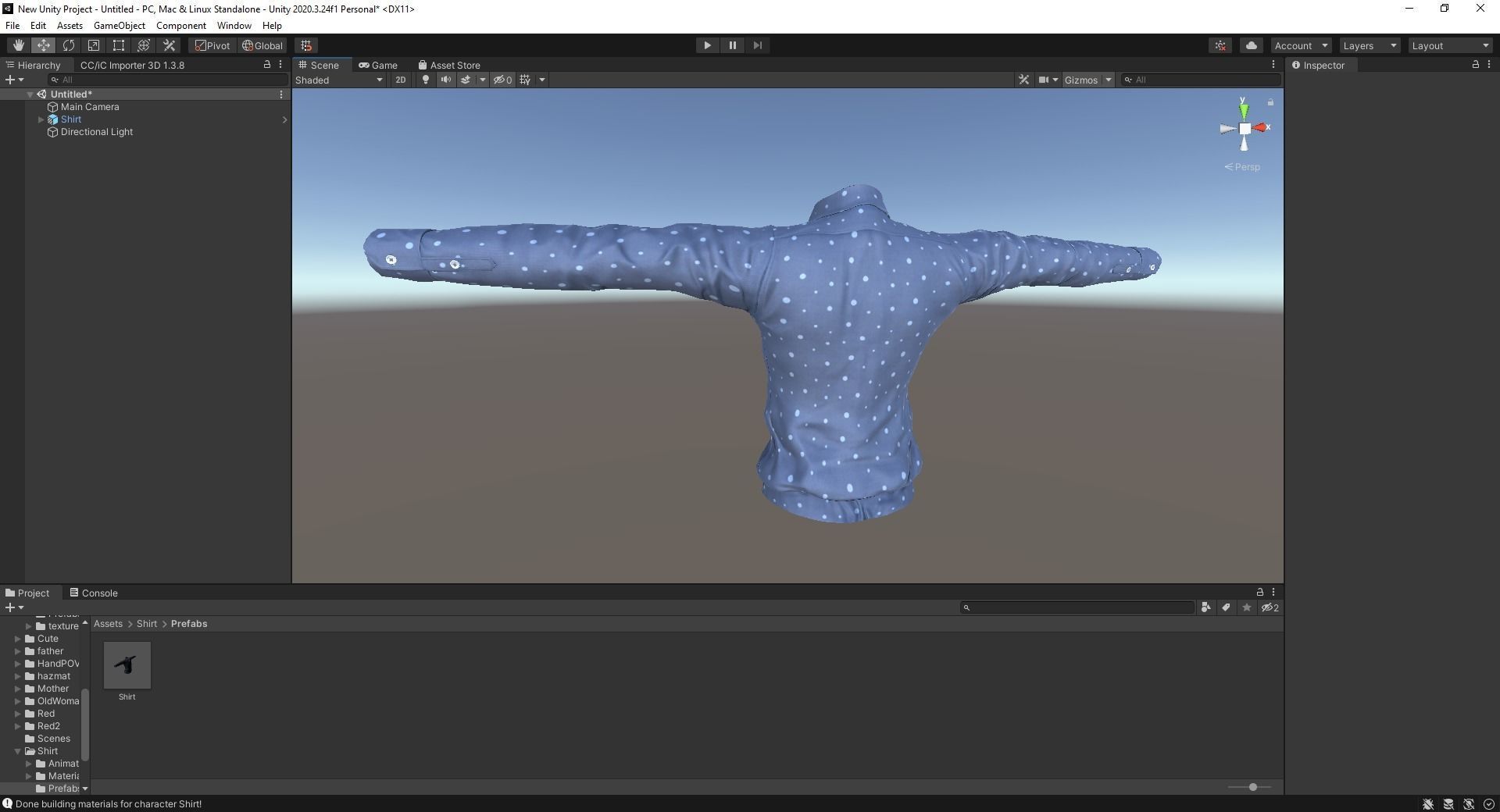Toggle scene grid visibility

click(x=525, y=80)
